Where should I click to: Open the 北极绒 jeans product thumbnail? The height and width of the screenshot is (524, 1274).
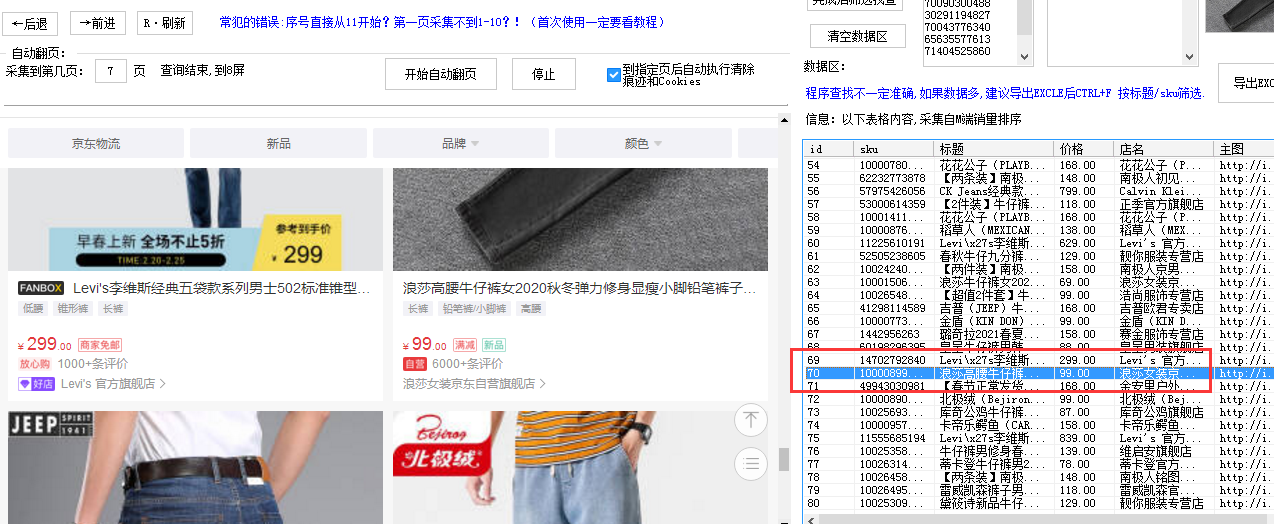pyautogui.click(x=580, y=467)
